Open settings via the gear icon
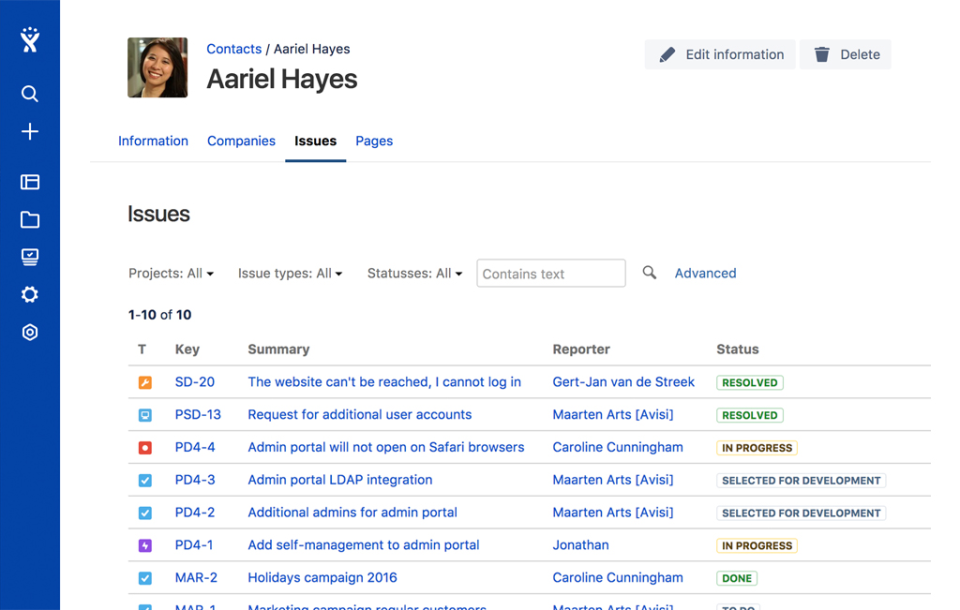The height and width of the screenshot is (610, 960). pyautogui.click(x=30, y=294)
